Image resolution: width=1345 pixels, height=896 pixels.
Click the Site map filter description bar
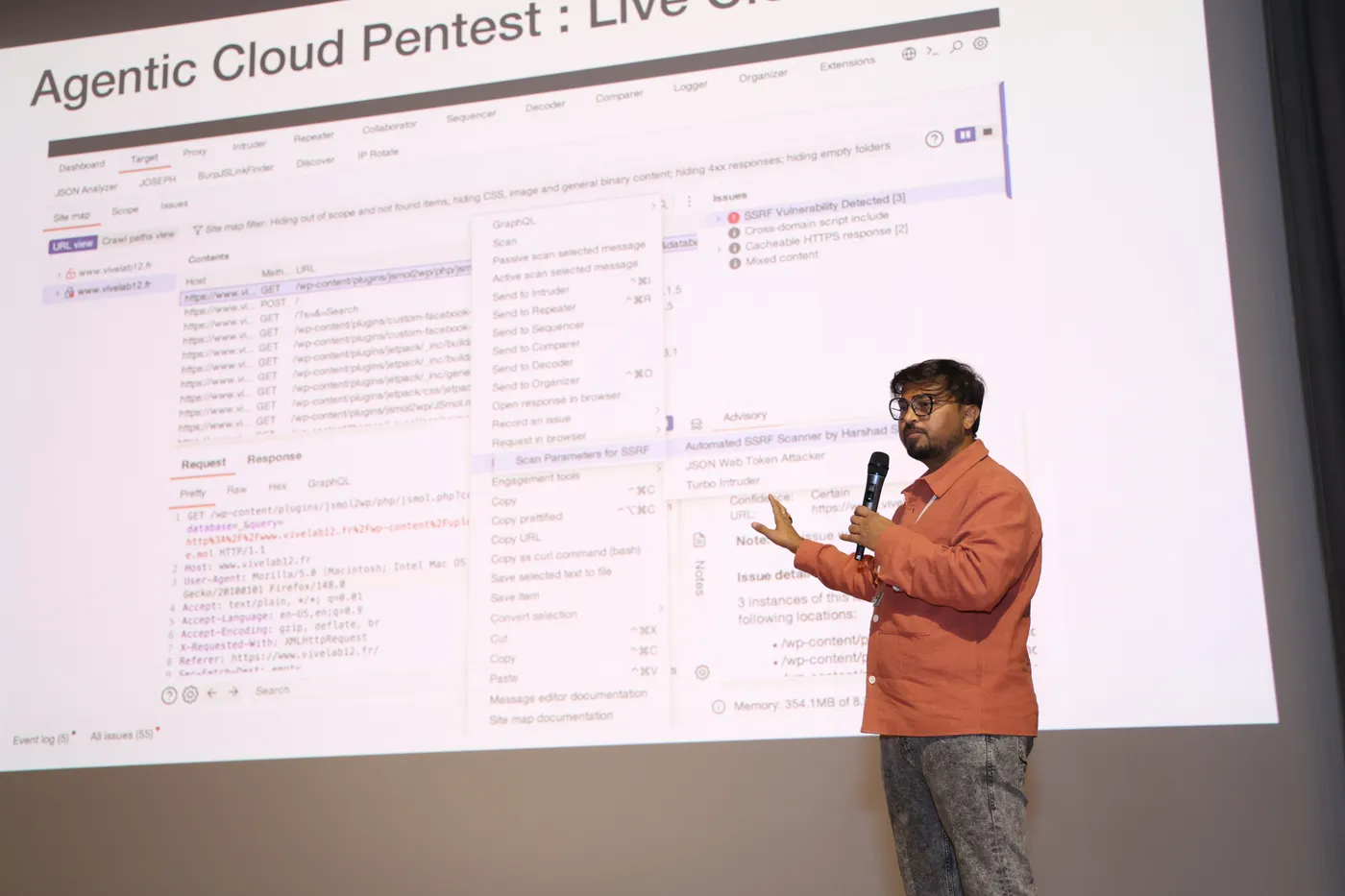coord(548,188)
